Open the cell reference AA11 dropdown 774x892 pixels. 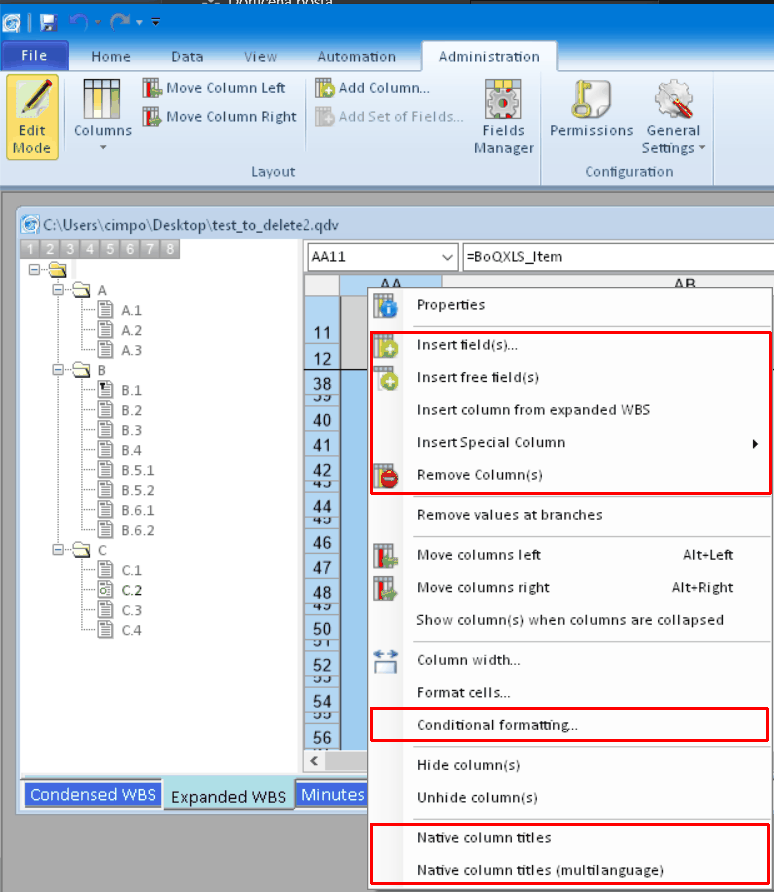pos(447,257)
